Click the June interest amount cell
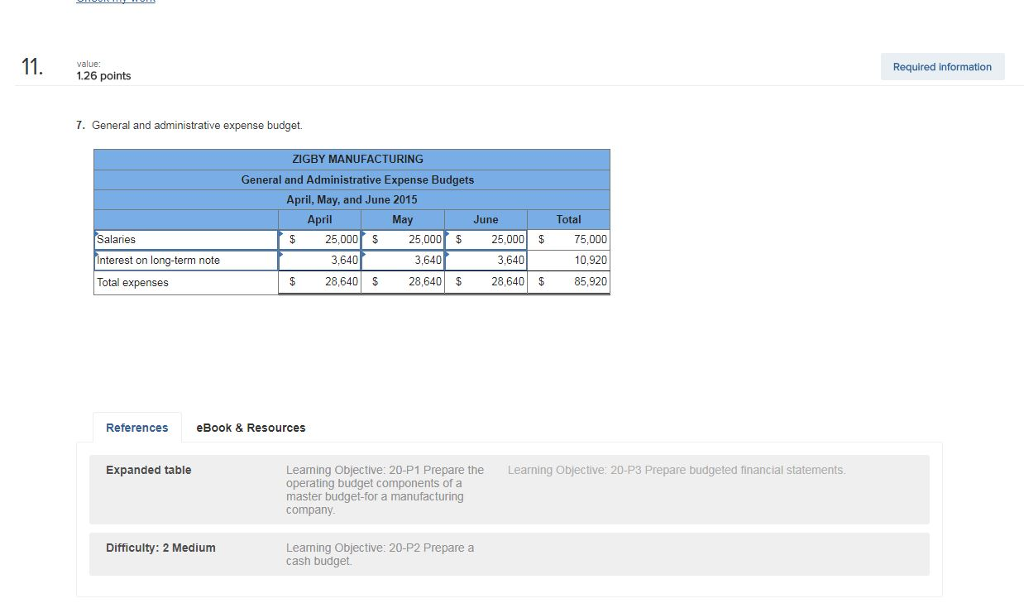 pos(487,260)
